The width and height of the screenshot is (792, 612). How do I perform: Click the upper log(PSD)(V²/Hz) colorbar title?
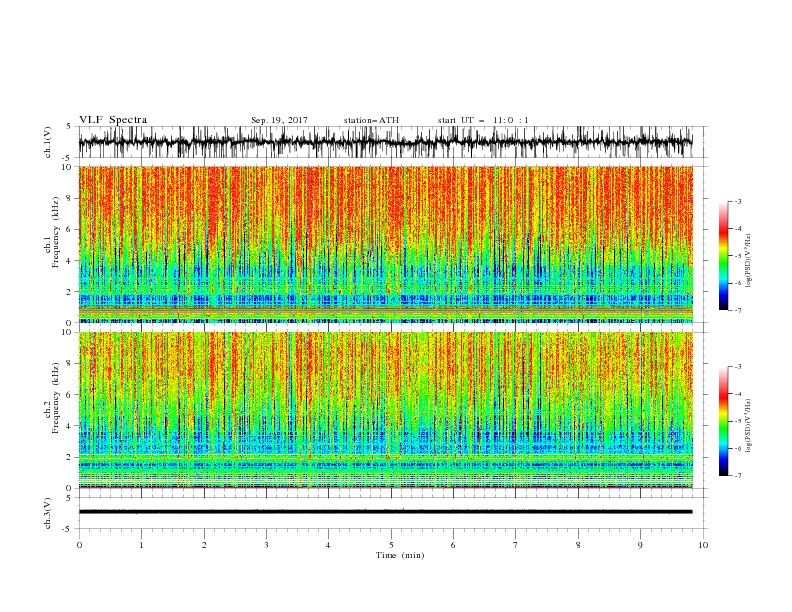click(x=749, y=261)
